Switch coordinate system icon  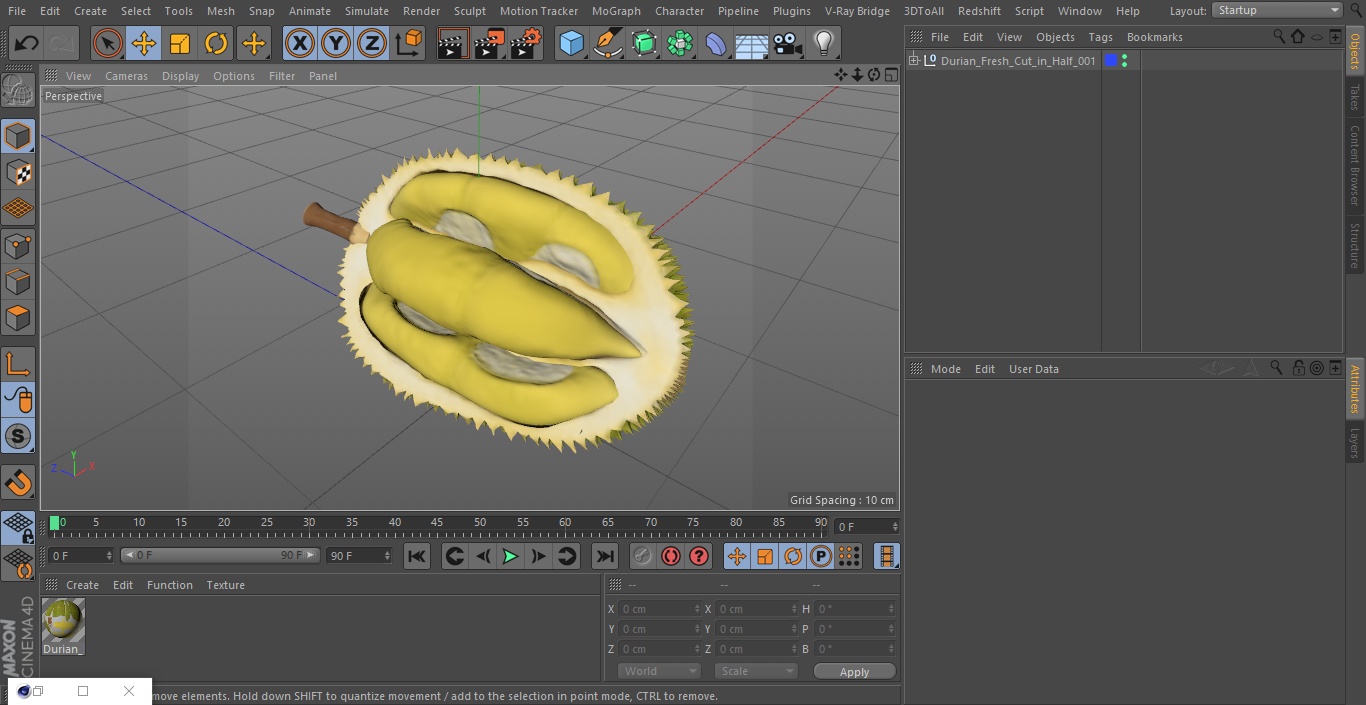point(409,43)
